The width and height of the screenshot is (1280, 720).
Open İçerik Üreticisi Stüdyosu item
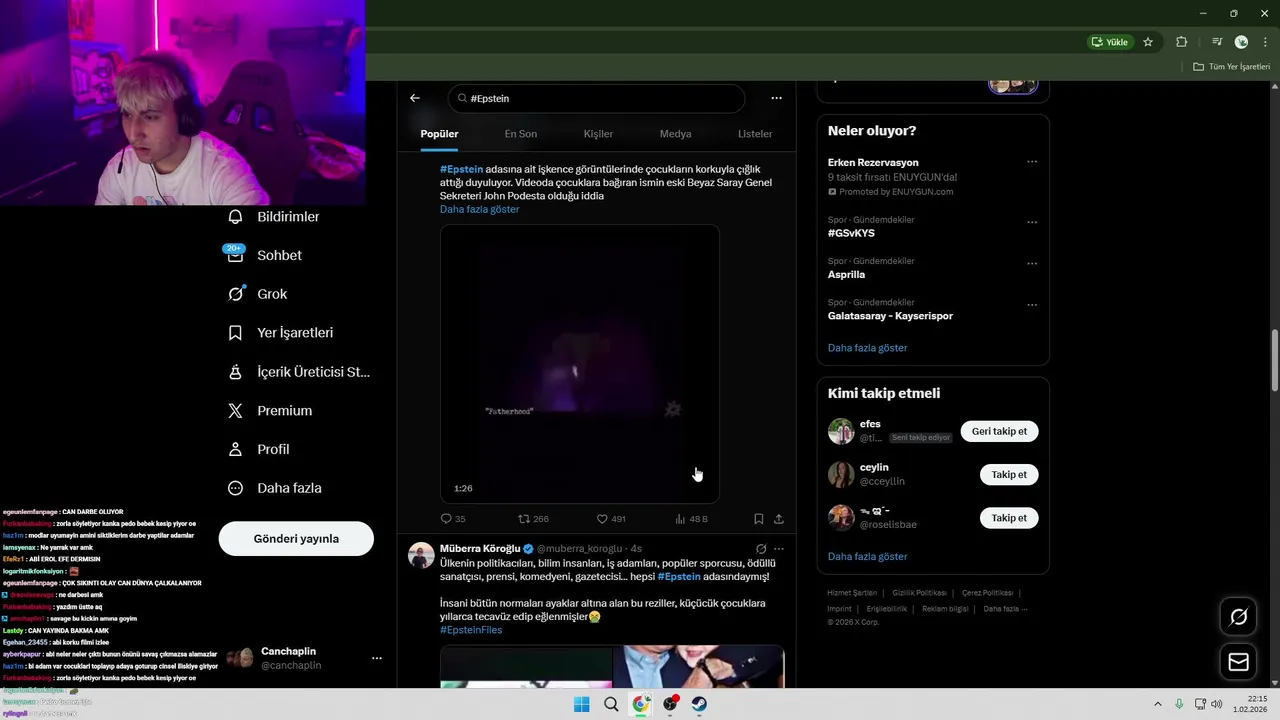[x=299, y=372]
